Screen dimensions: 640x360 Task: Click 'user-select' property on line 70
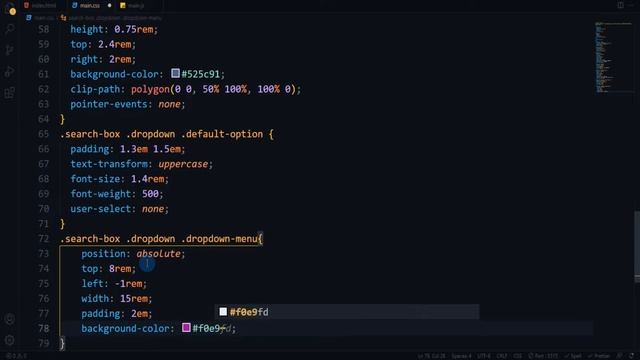[x=100, y=209]
